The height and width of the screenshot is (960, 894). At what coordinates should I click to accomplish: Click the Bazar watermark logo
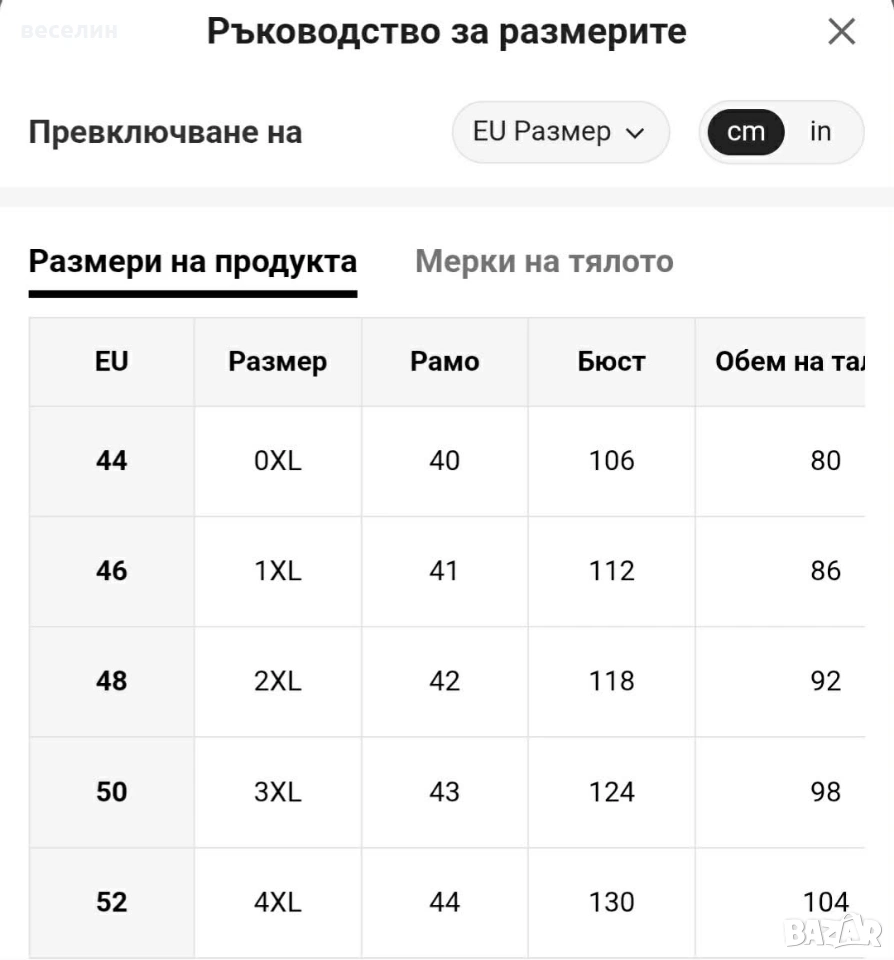coord(833,931)
